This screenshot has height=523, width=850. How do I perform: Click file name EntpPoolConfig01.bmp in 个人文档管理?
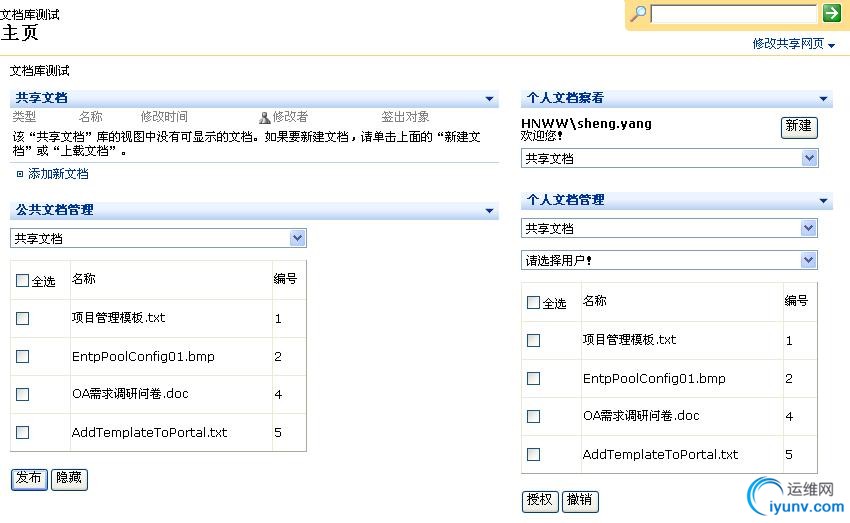[x=654, y=378]
